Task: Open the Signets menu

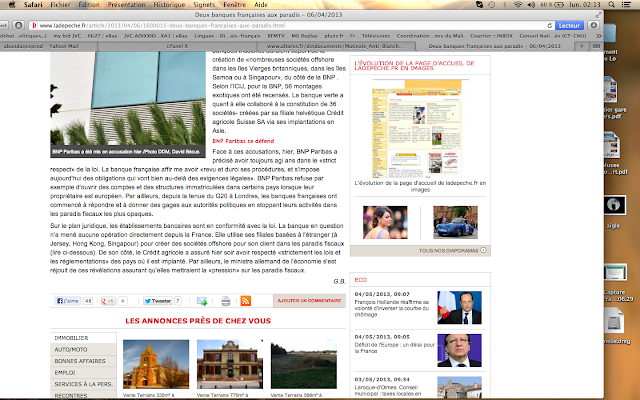Action: point(204,4)
